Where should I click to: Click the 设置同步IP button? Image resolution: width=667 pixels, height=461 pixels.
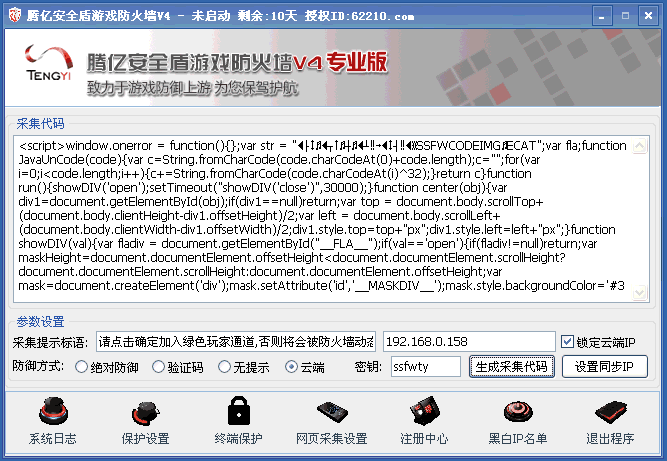tap(604, 367)
